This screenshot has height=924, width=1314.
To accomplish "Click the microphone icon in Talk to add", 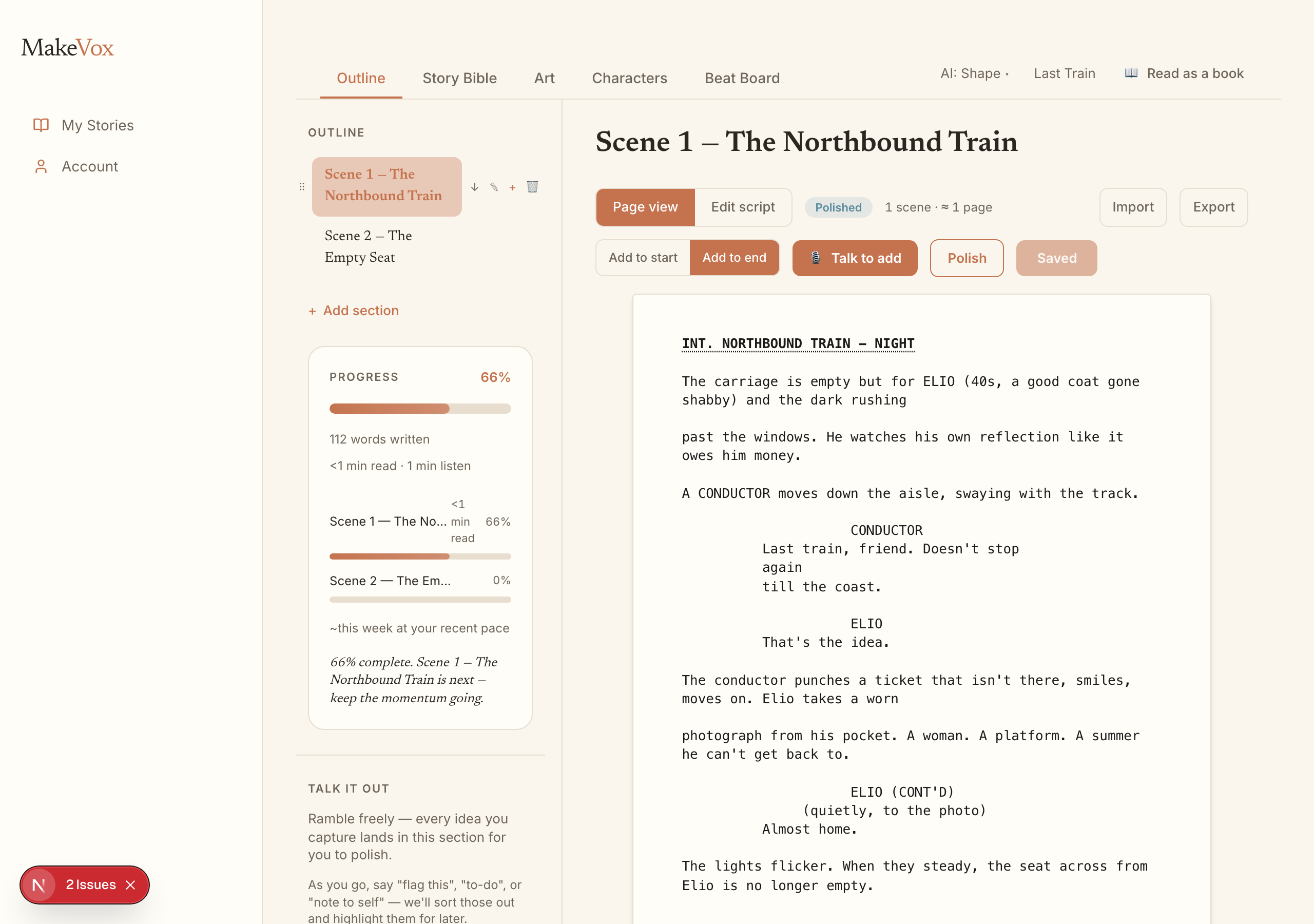I will (816, 258).
